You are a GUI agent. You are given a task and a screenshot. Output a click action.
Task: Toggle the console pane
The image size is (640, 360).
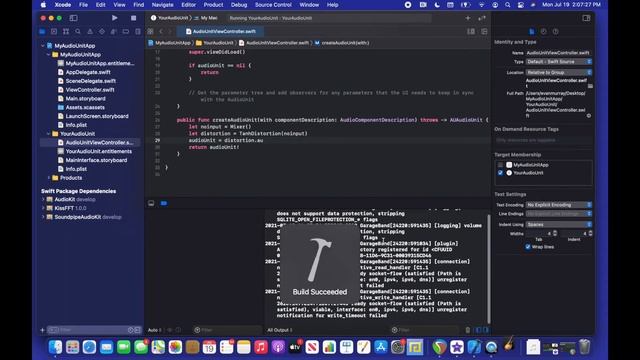click(486, 330)
